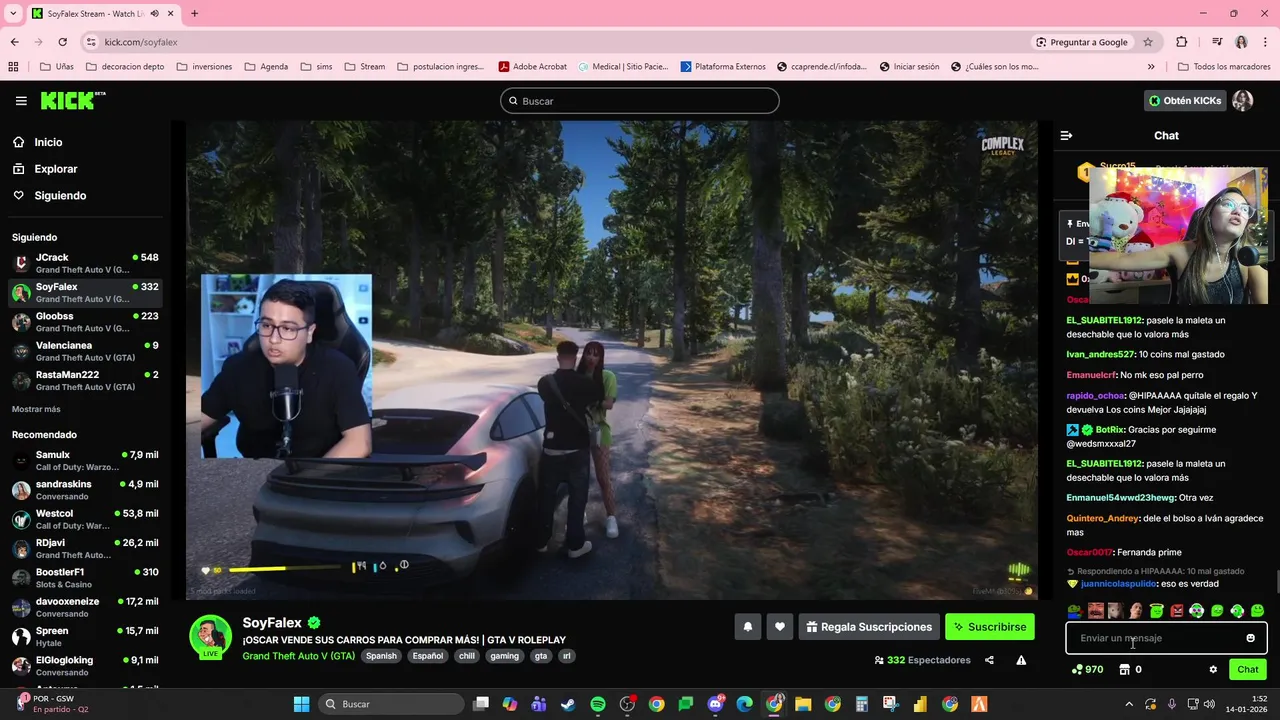Send message with green Chat button
The image size is (1280, 720).
[x=1248, y=669]
